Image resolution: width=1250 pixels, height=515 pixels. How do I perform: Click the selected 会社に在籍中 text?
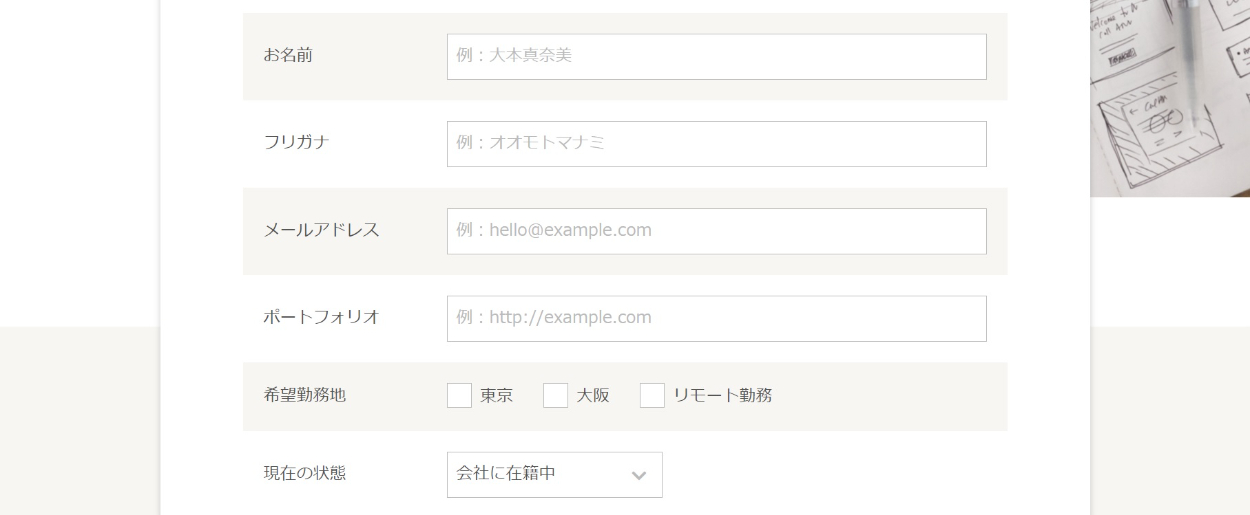(x=506, y=474)
